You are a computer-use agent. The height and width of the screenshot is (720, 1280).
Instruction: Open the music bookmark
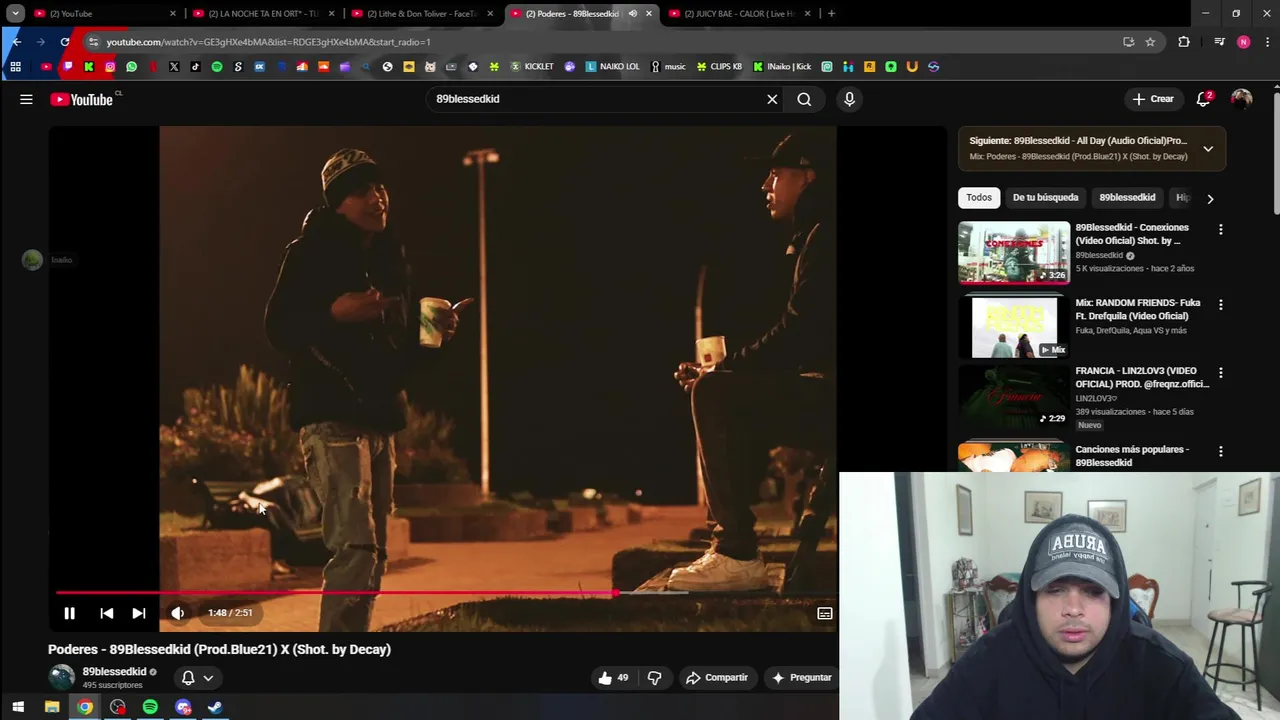tap(668, 67)
